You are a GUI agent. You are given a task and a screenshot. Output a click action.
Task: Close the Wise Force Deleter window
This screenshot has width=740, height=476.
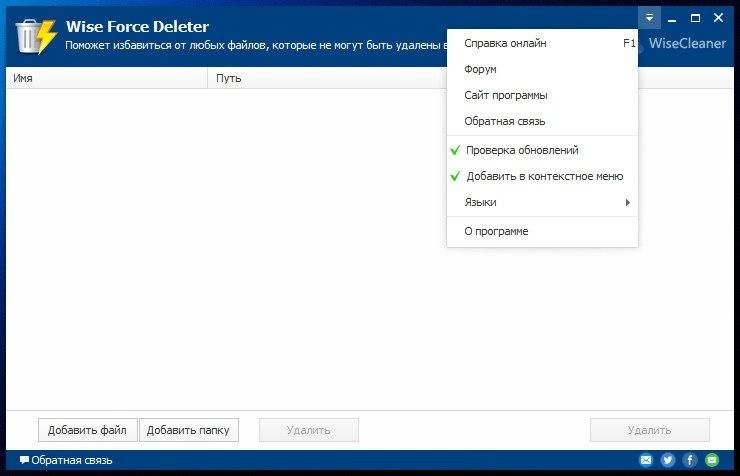click(718, 18)
